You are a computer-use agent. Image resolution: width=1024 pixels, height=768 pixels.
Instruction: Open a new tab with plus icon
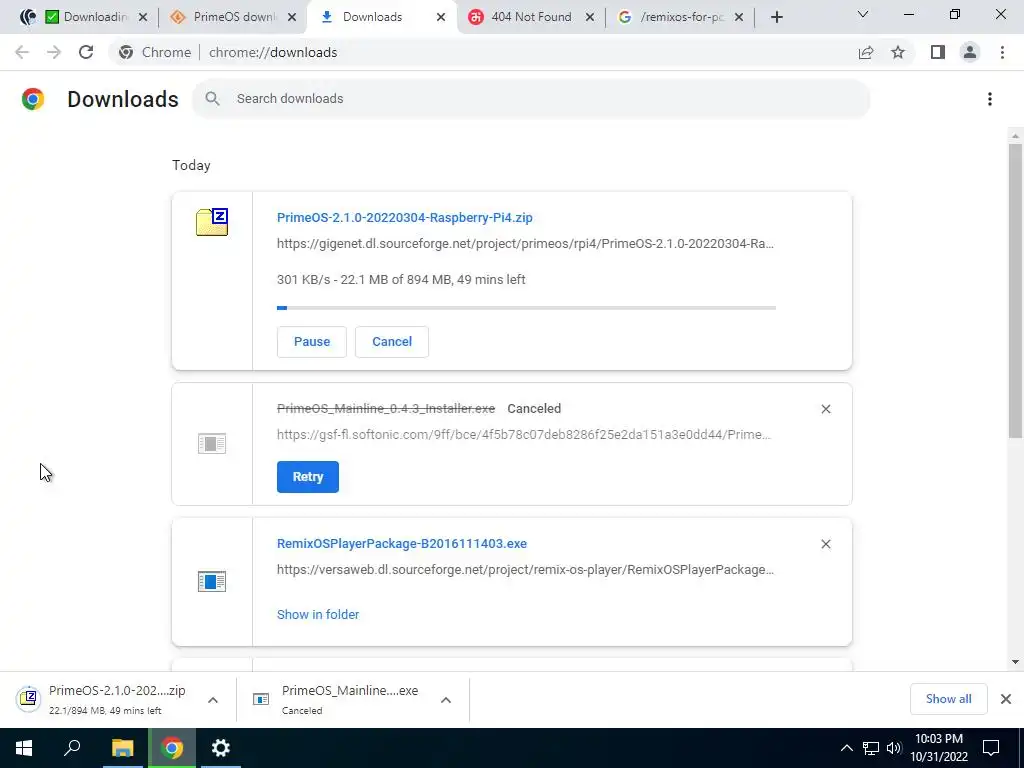pyautogui.click(x=776, y=17)
